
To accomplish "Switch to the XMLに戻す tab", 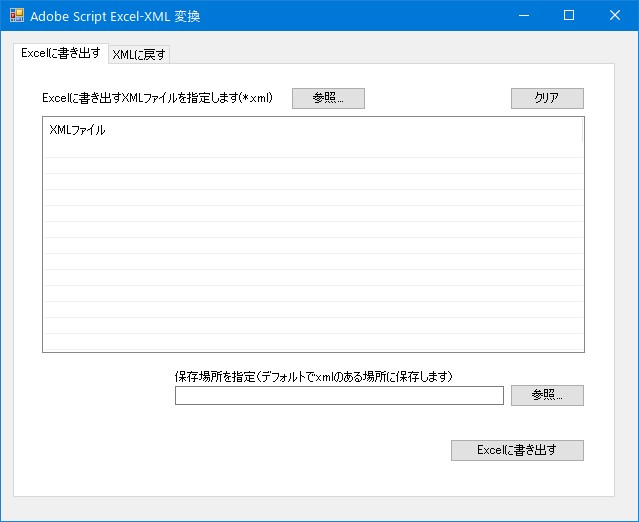I will 139,54.
